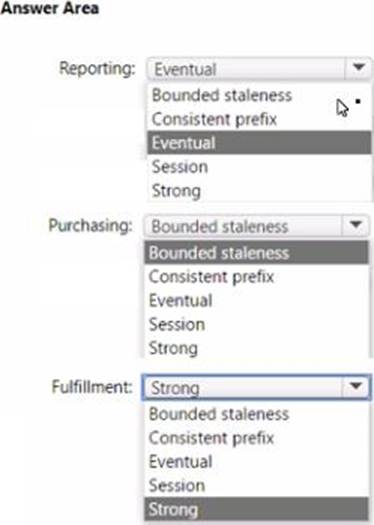Choose highlighted Strong option under Fulfillment

pos(256,509)
